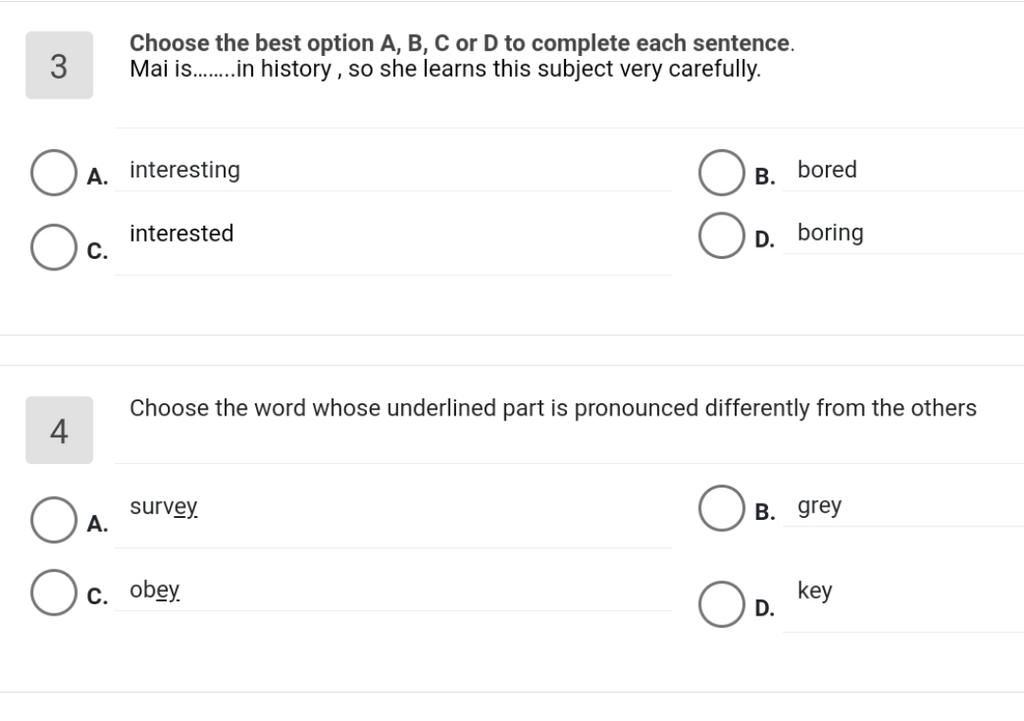1024x721 pixels.
Task: Click the word 'grey' answer text
Action: pyautogui.click(x=820, y=506)
